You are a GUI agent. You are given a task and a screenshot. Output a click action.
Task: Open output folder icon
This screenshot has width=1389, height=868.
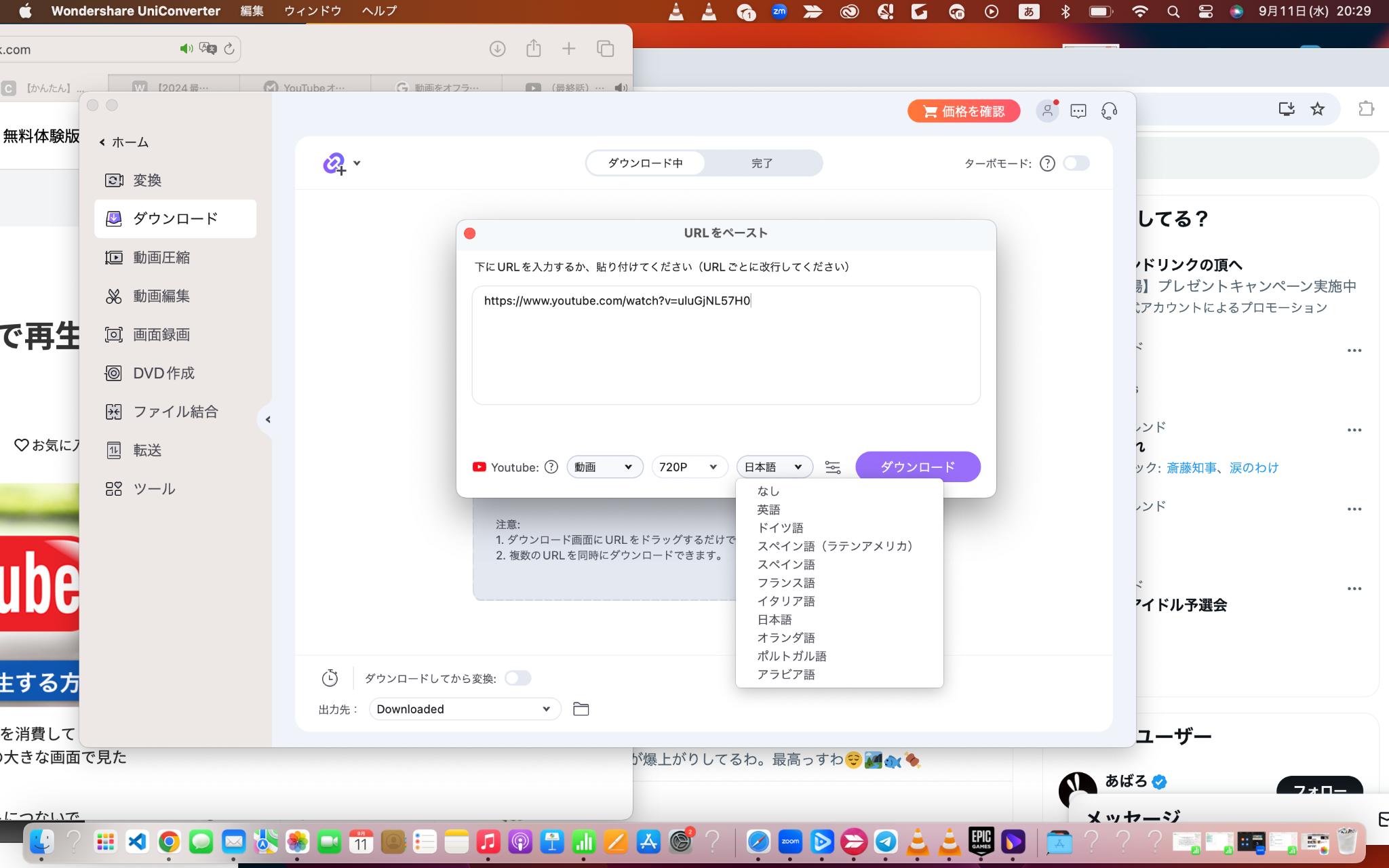click(581, 709)
